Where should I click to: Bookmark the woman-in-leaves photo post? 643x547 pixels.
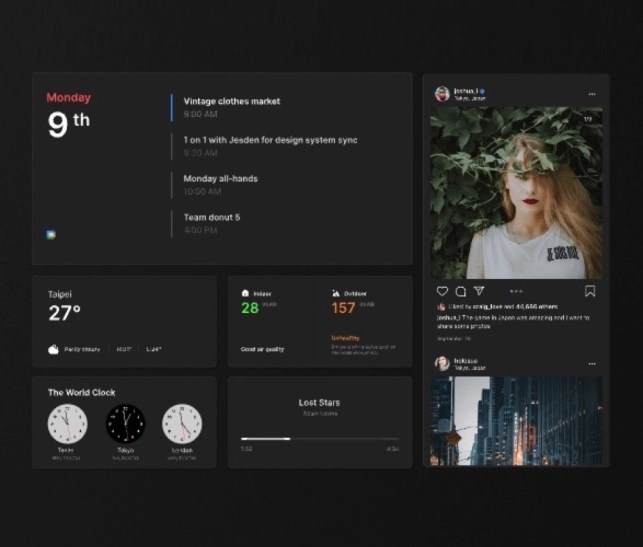pos(590,291)
